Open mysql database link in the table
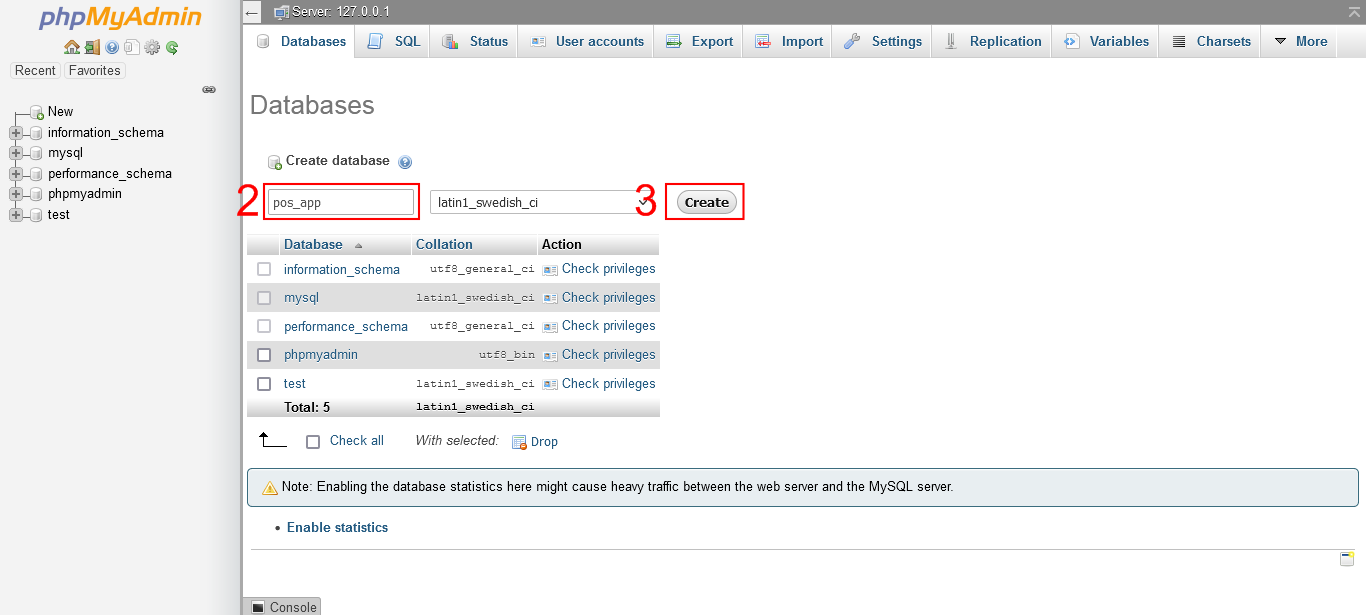Image resolution: width=1366 pixels, height=615 pixels. click(x=301, y=298)
